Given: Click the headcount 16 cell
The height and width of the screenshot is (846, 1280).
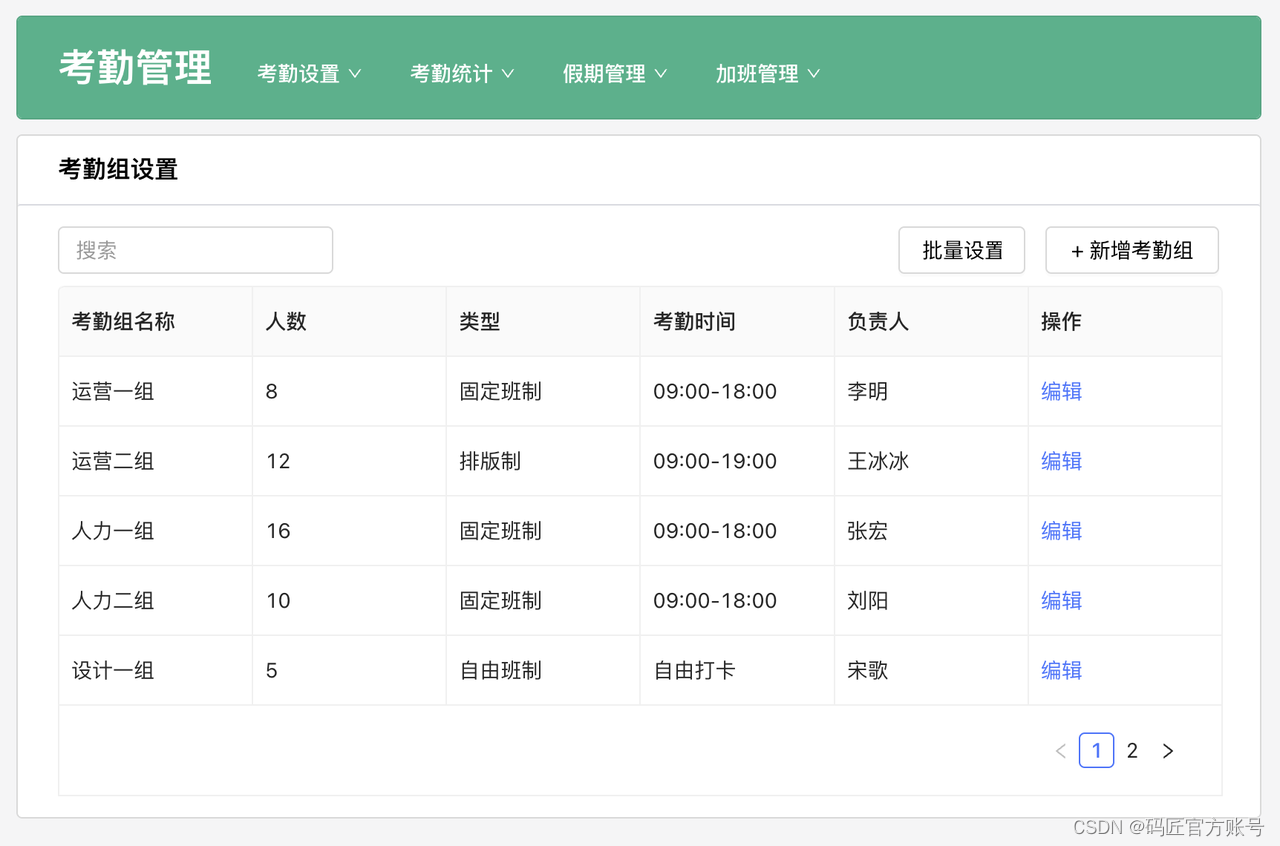Looking at the screenshot, I should click(349, 531).
